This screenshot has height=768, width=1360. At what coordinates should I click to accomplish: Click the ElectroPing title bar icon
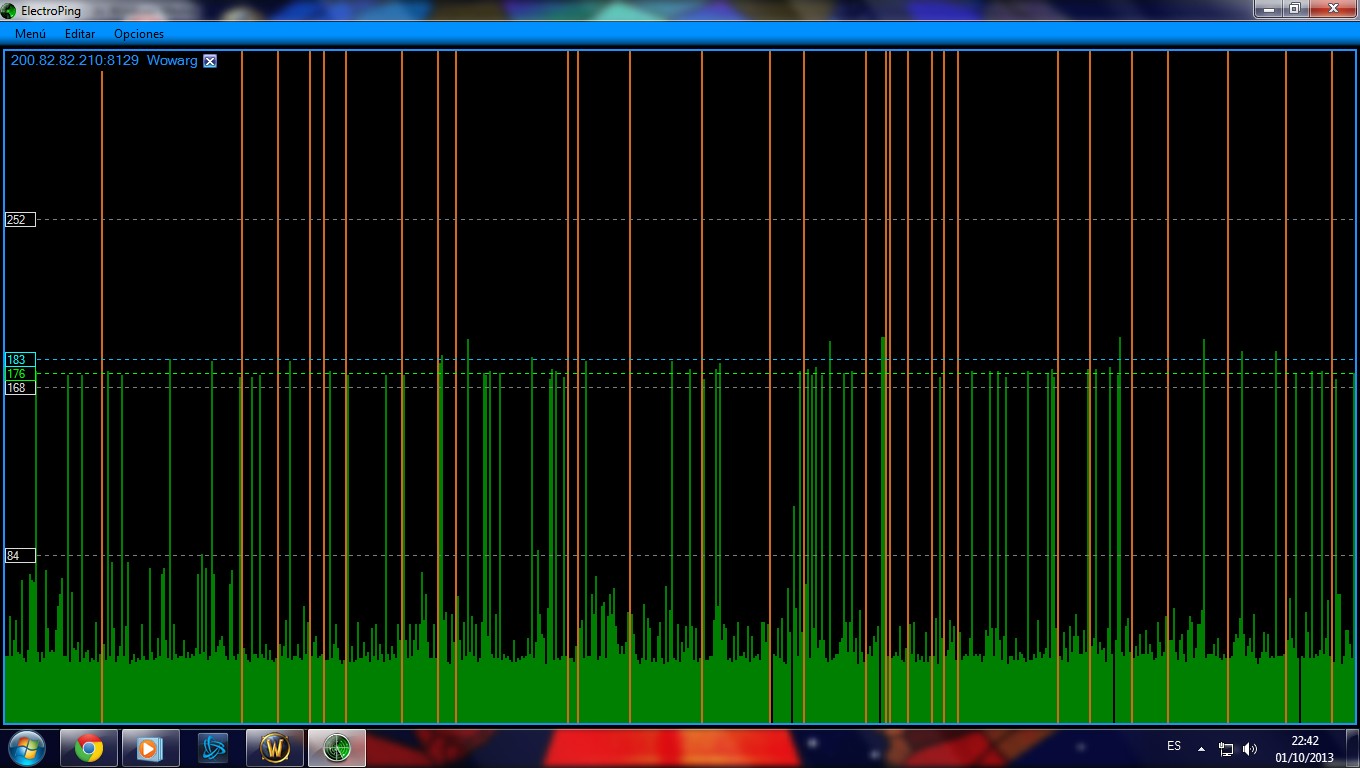[10, 10]
